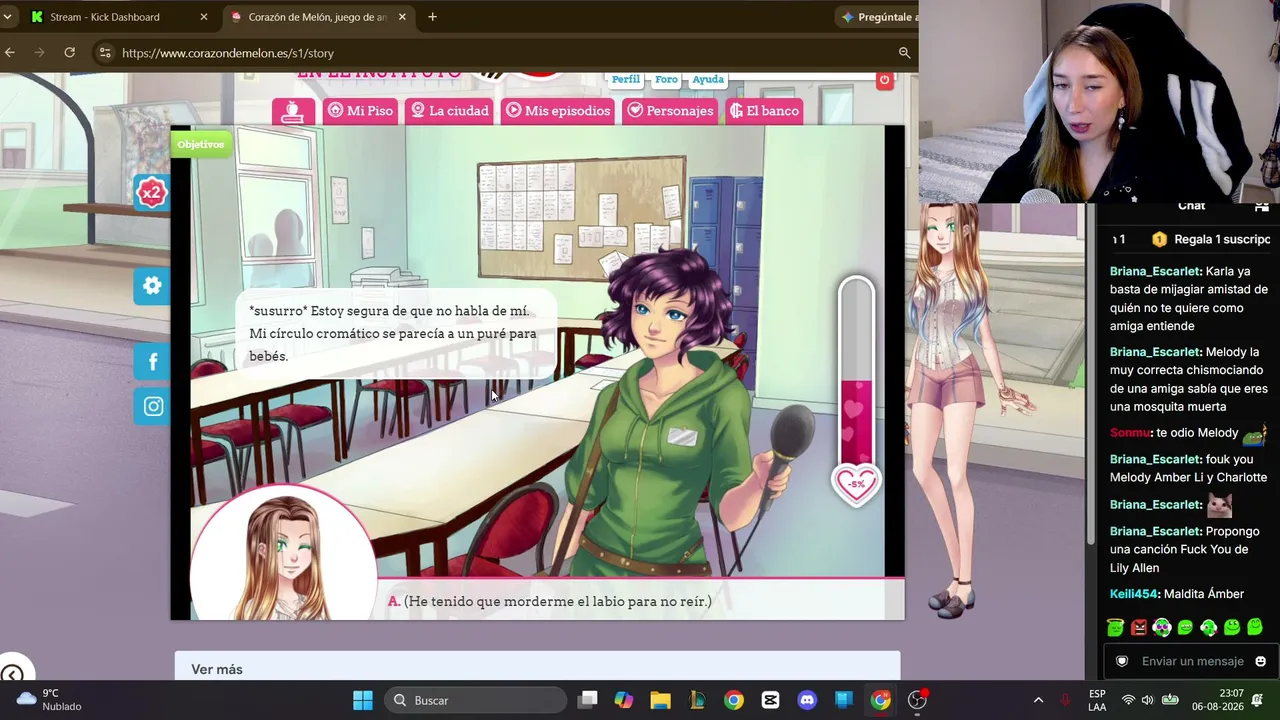Open the Windows Start menu
The width and height of the screenshot is (1280, 720).
363,700
